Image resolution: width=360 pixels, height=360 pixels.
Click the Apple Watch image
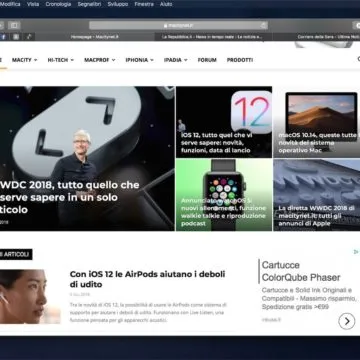[x=224, y=192]
